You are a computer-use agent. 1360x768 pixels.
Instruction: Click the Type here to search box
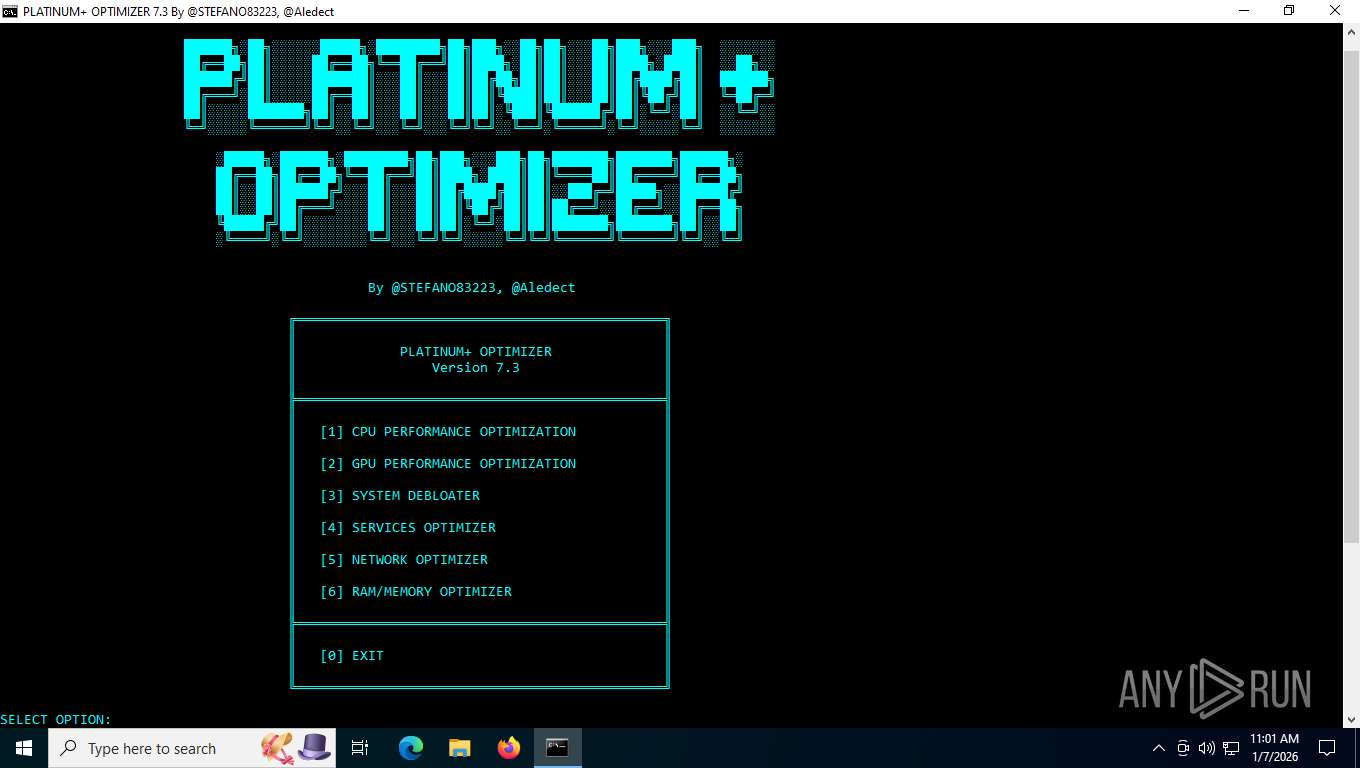tap(192, 748)
